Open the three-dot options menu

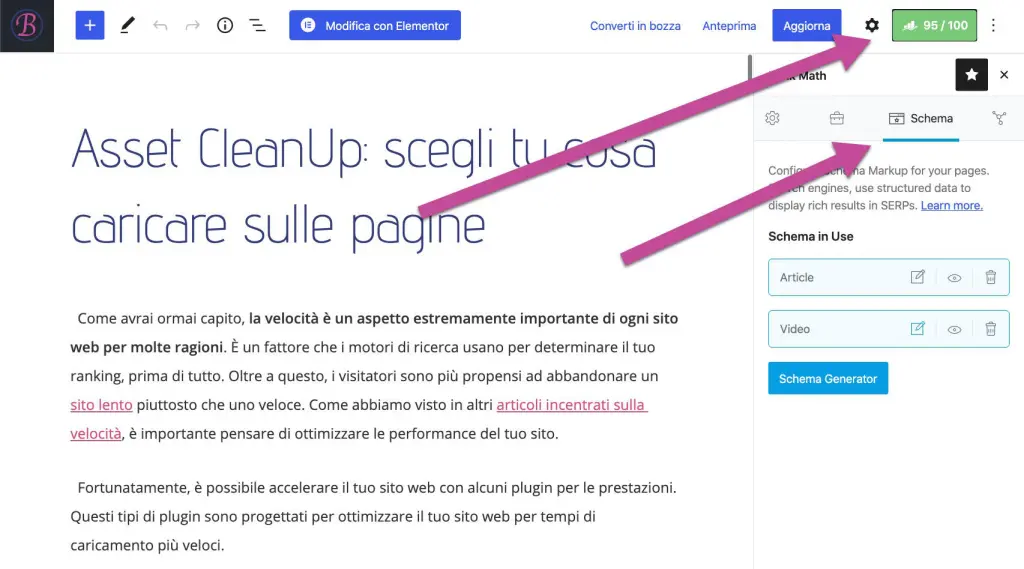point(993,25)
